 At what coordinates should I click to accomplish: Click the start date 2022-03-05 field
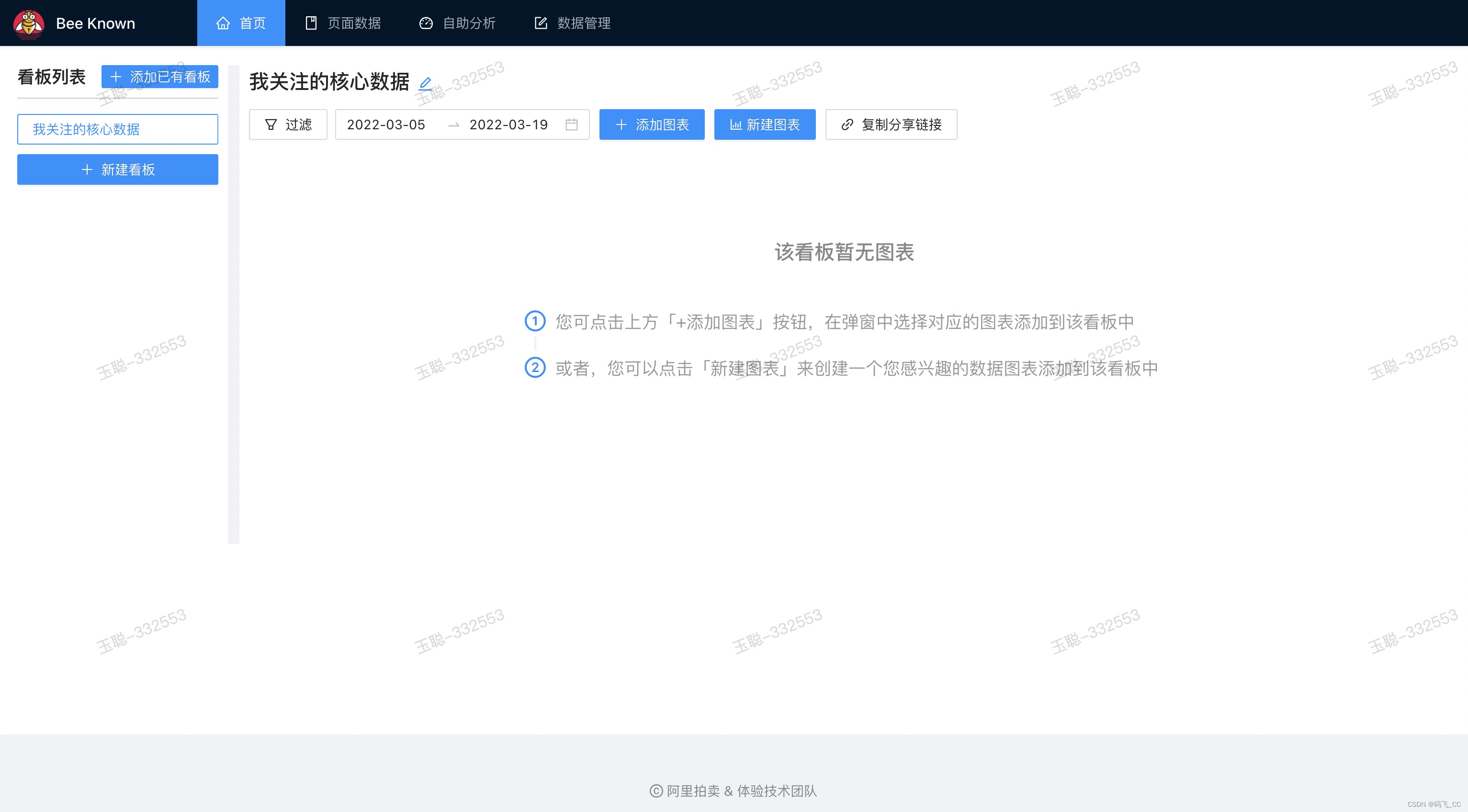click(x=386, y=124)
